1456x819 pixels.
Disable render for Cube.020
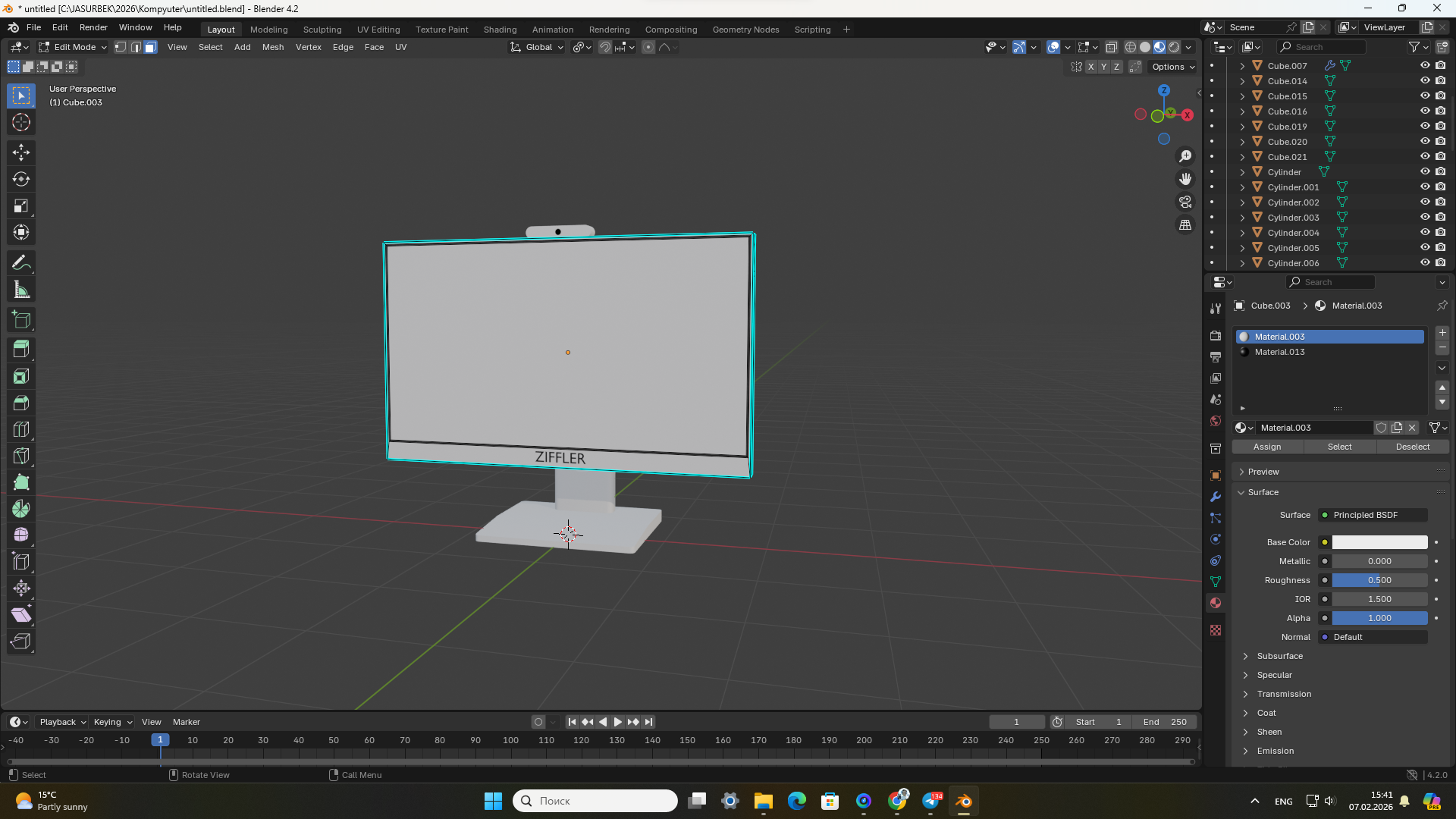pyautogui.click(x=1441, y=142)
